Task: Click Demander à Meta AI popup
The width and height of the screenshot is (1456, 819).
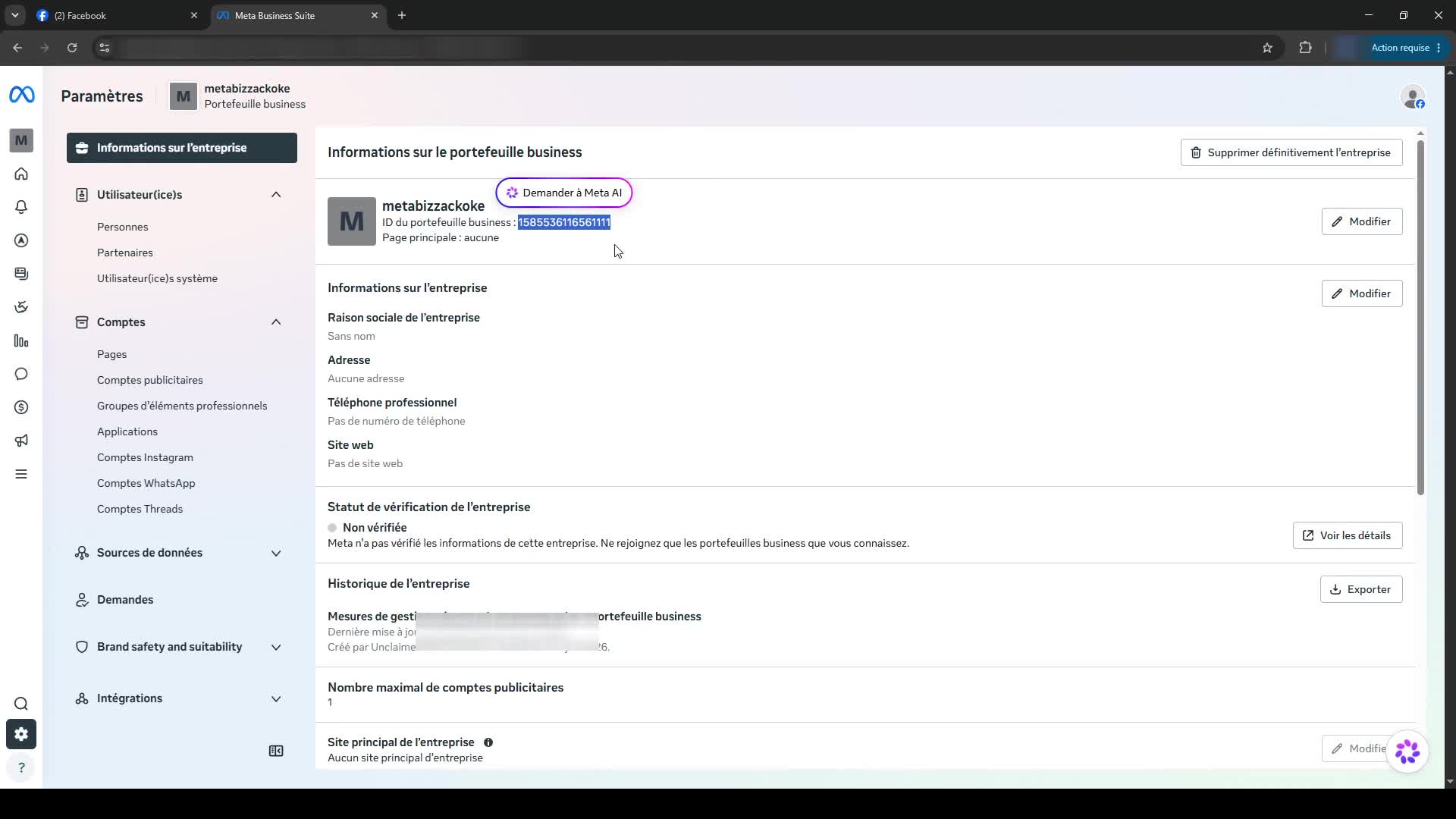Action: 563,193
